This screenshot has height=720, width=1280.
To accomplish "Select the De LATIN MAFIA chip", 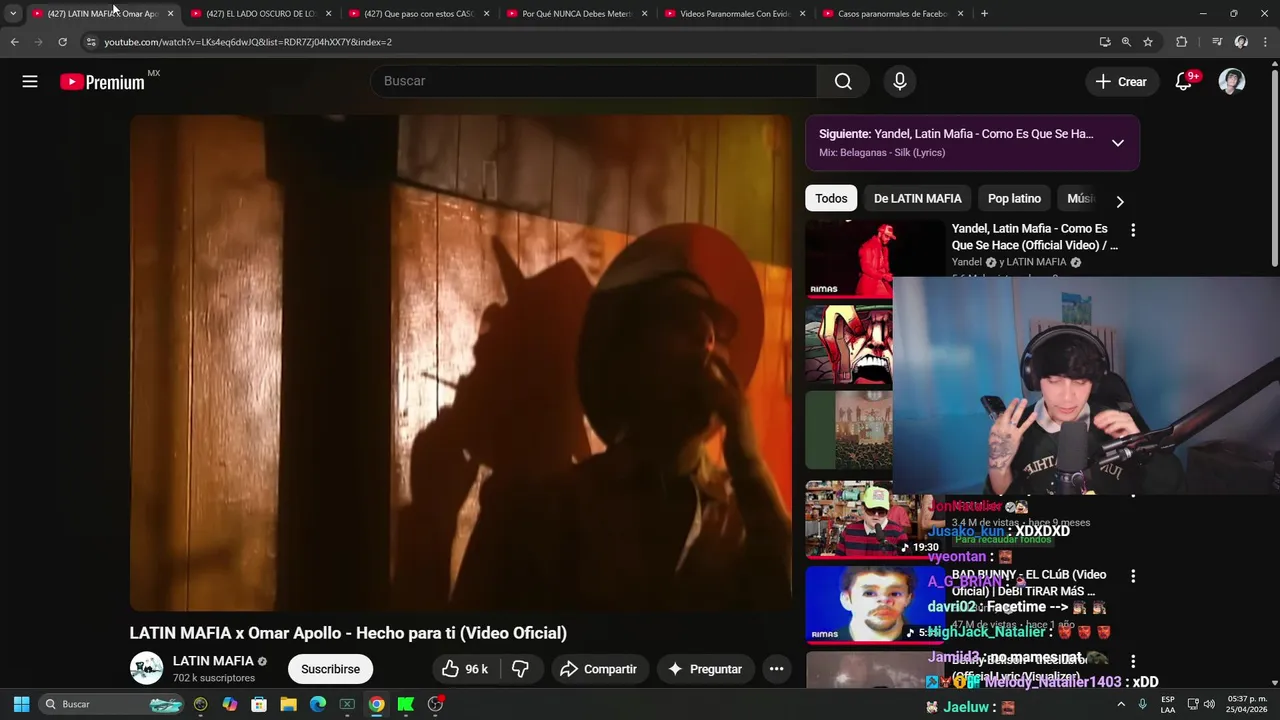I will click(x=917, y=198).
